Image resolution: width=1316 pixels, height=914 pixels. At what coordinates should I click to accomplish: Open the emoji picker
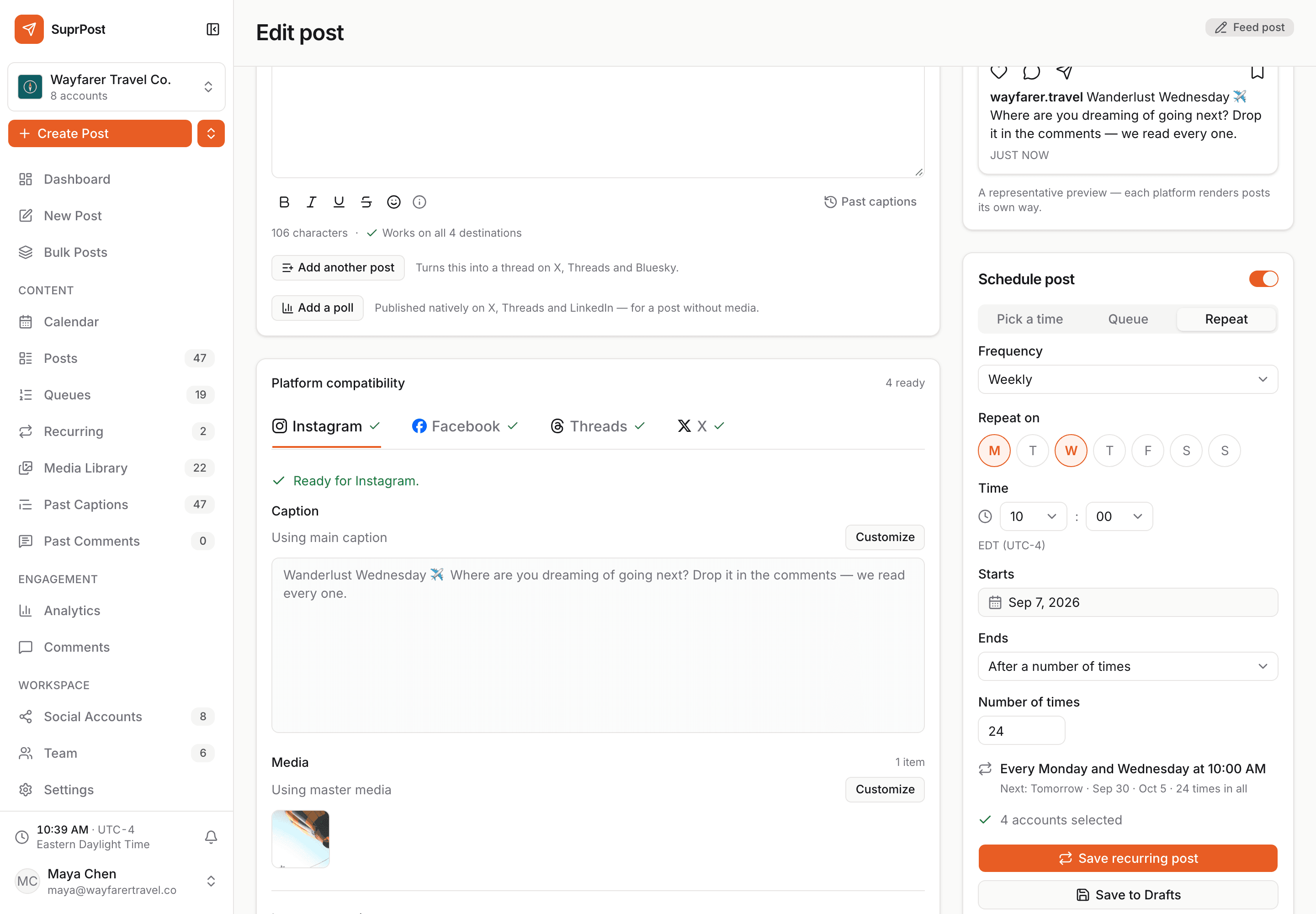click(393, 202)
